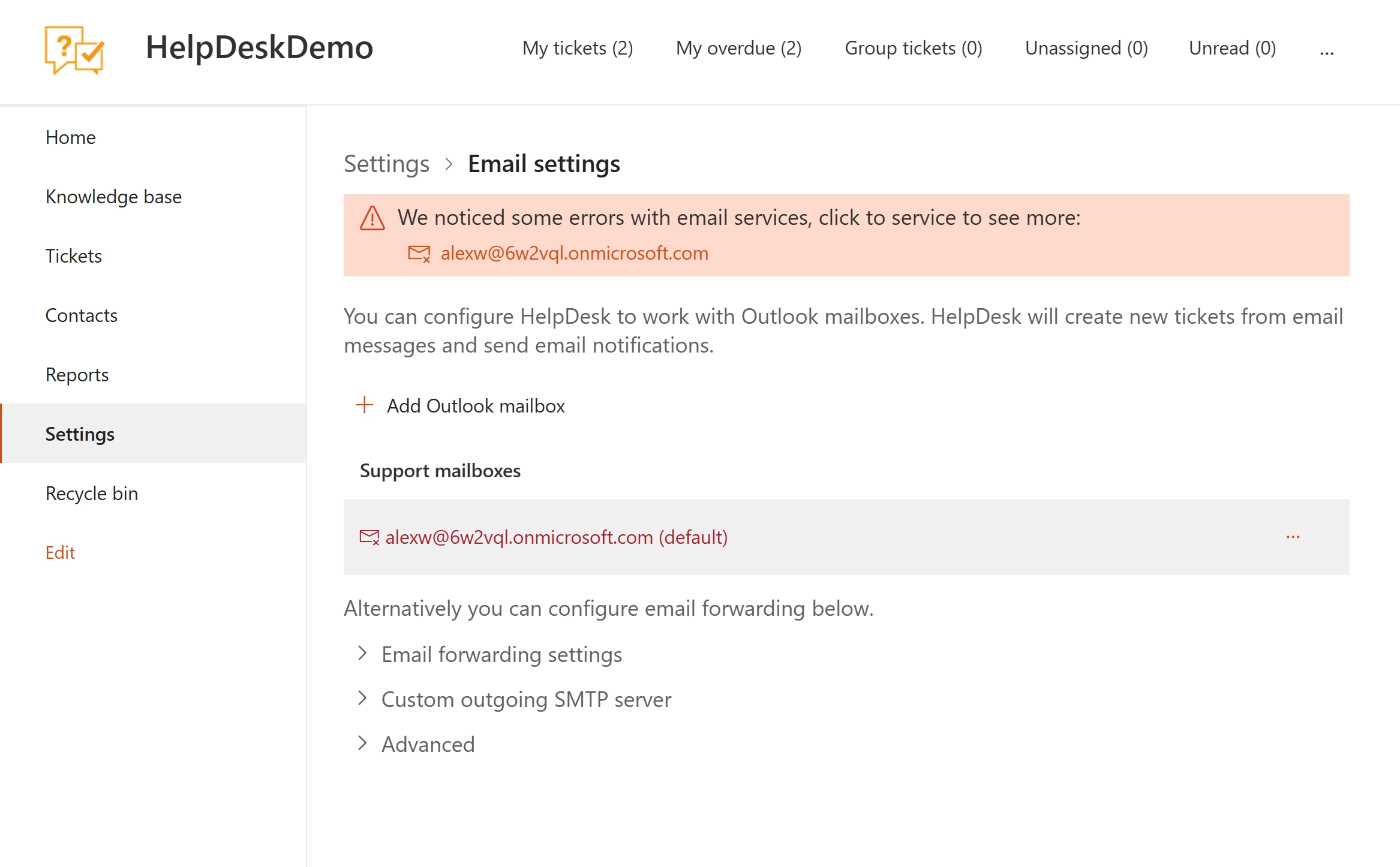This screenshot has height=867, width=1400.
Task: Open Unread (0) tickets view
Action: point(1232,48)
